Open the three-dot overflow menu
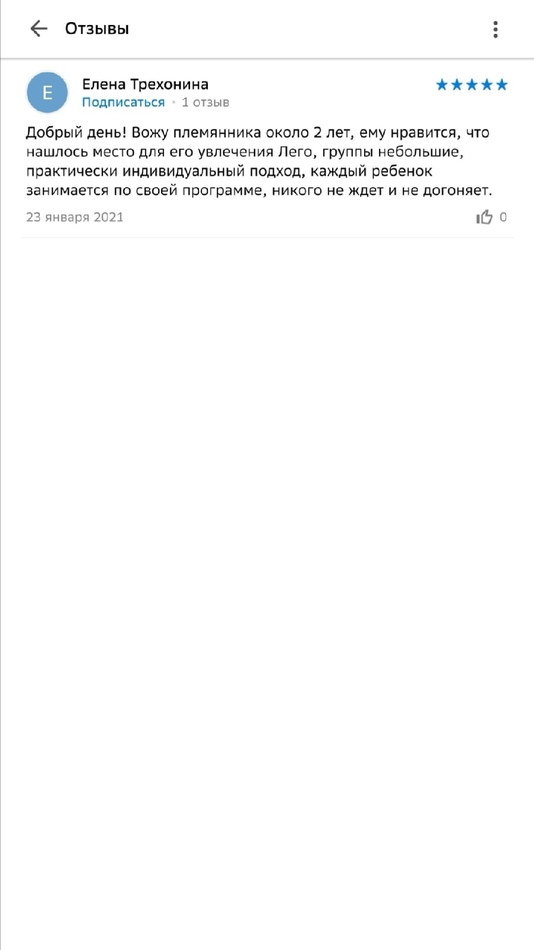534x950 pixels. 495,29
